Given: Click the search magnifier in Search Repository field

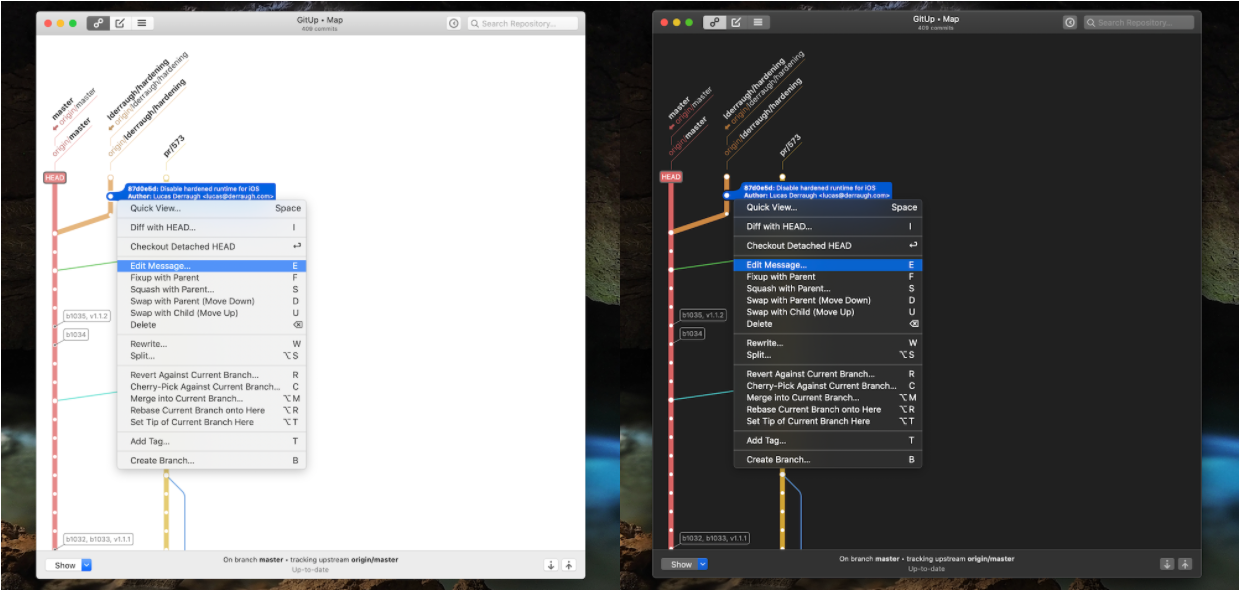Looking at the screenshot, I should 475,22.
